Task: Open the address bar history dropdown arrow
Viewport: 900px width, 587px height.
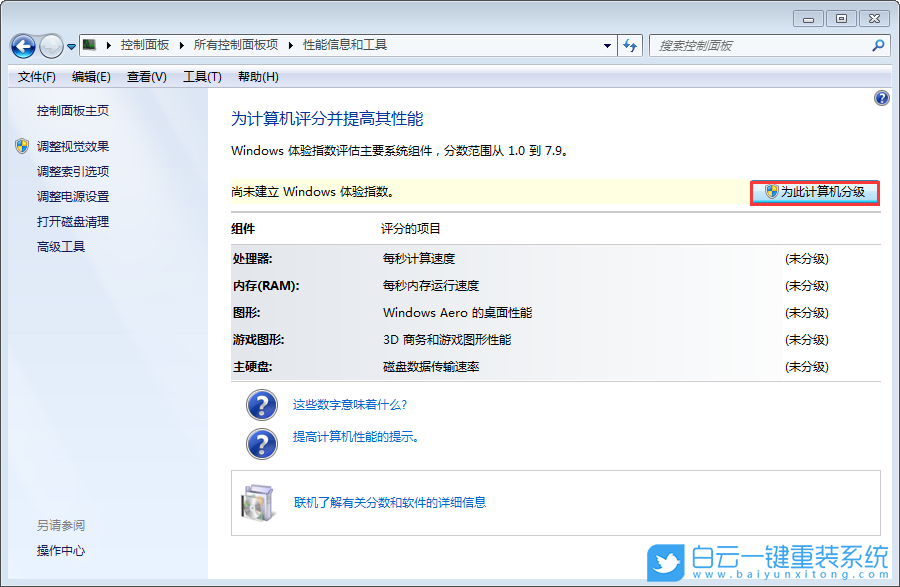Action: [x=606, y=45]
